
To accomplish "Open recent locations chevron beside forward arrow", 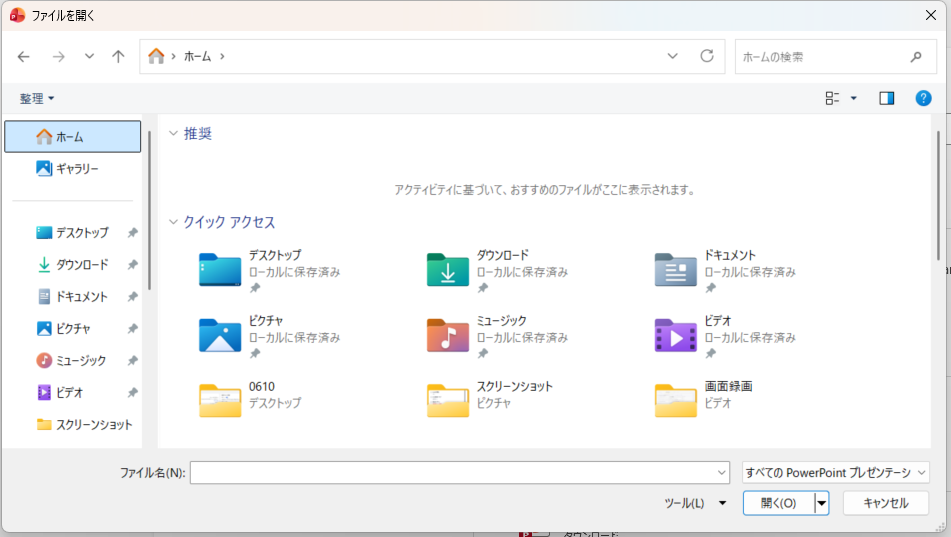I will (x=89, y=56).
